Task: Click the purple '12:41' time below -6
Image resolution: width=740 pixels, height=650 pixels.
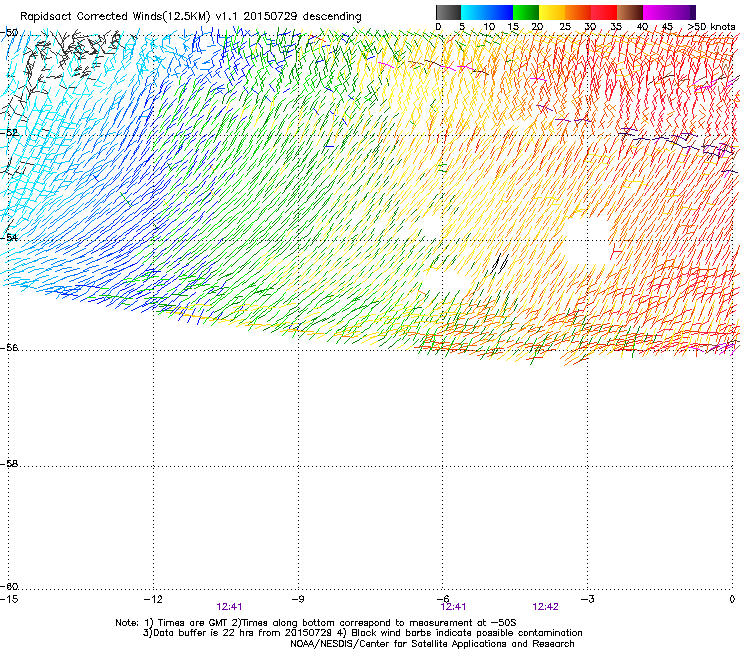Action: pyautogui.click(x=453, y=607)
